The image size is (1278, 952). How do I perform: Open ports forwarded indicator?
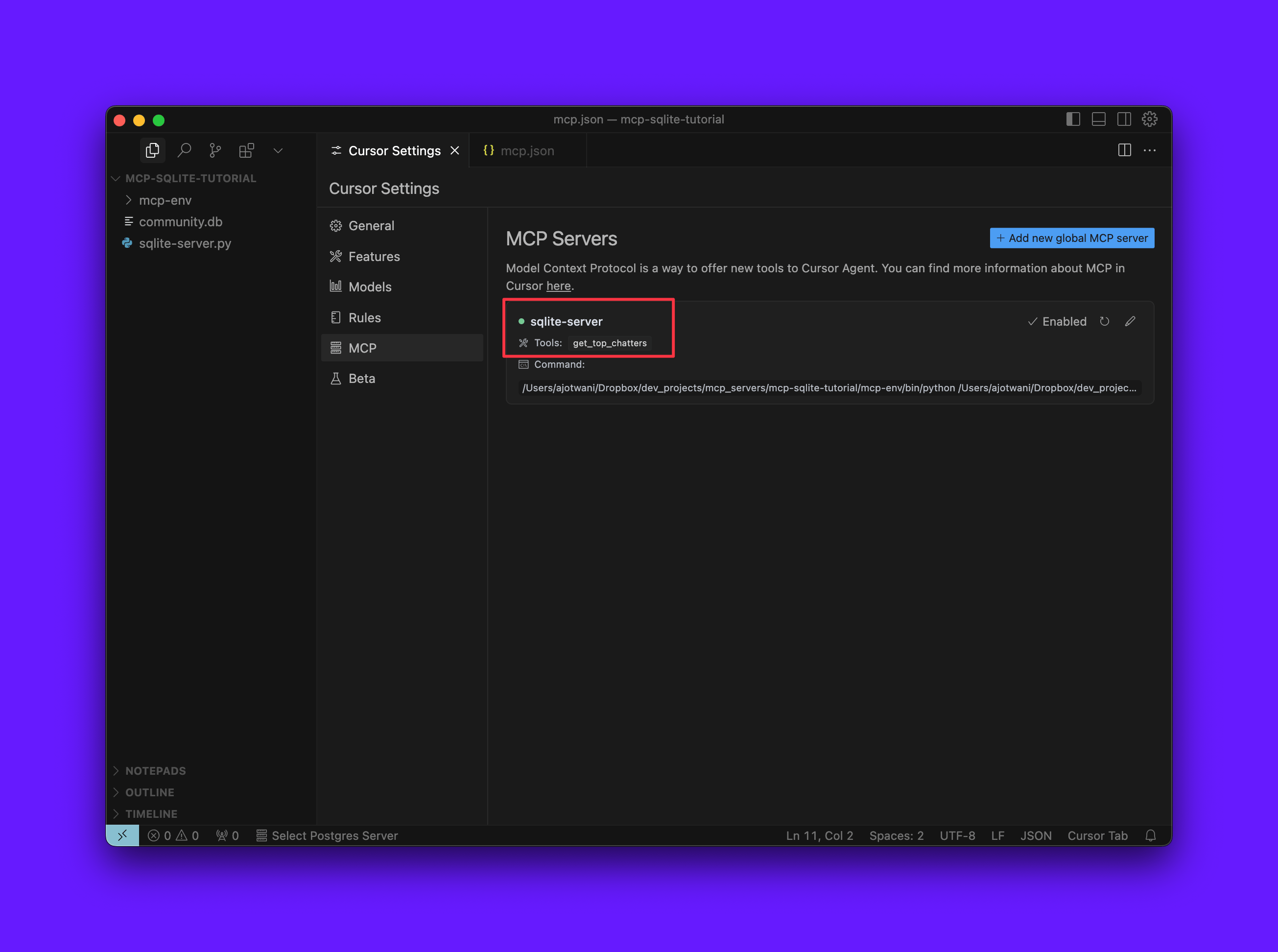227,835
